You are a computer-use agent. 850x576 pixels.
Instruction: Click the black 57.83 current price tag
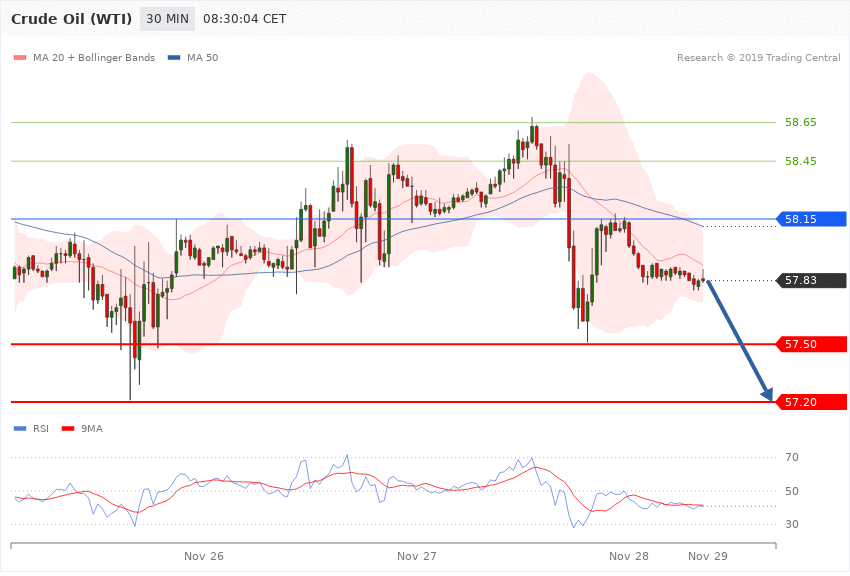click(x=812, y=280)
